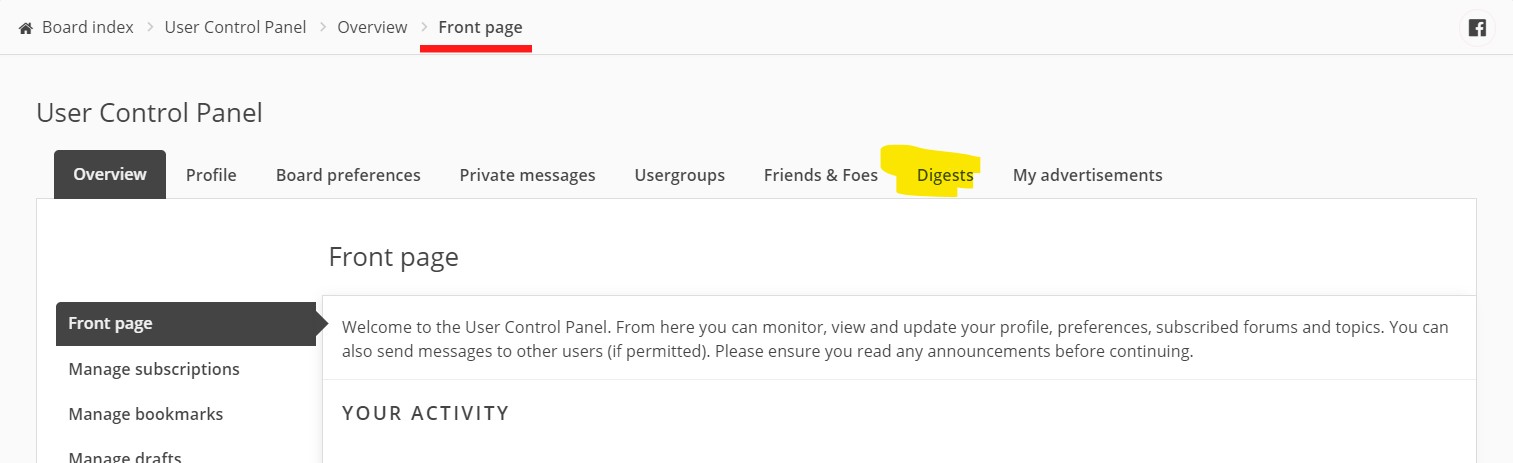Image resolution: width=1513 pixels, height=463 pixels.
Task: Switch to the Board preferences tab
Action: (348, 175)
